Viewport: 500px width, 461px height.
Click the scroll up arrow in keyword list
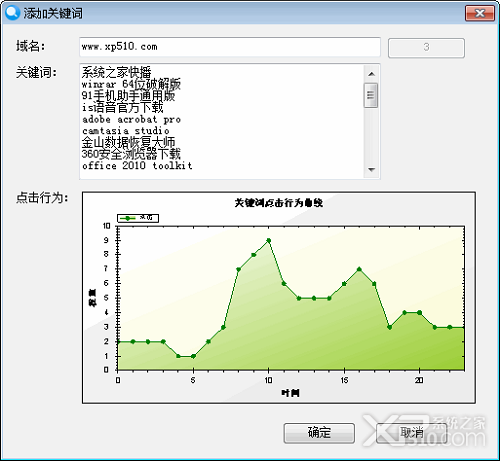(371, 74)
